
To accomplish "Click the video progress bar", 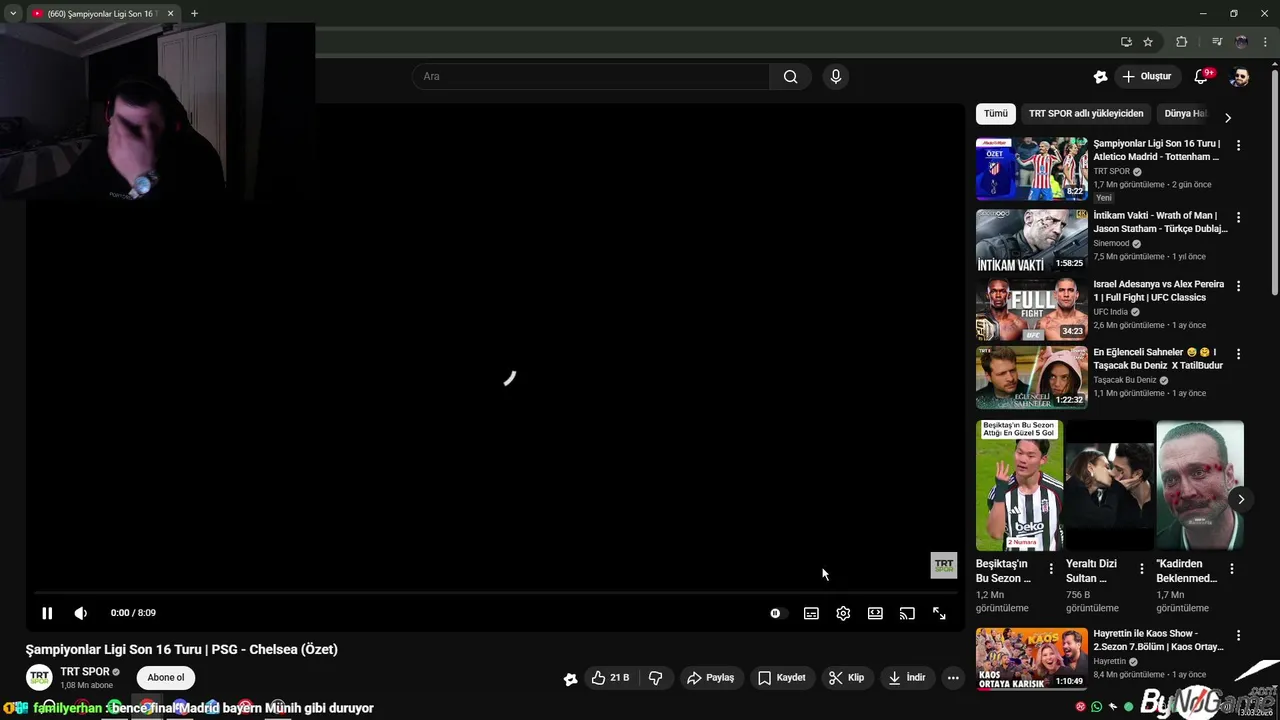I will tap(495, 592).
